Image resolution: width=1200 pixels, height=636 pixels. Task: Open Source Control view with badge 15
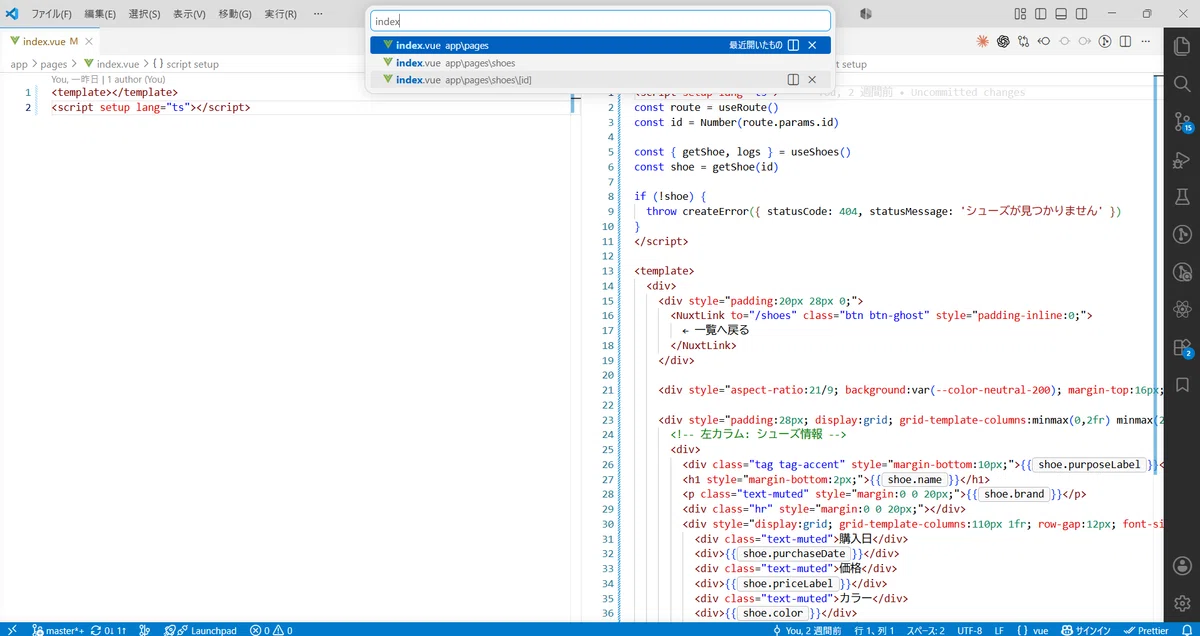1182,122
